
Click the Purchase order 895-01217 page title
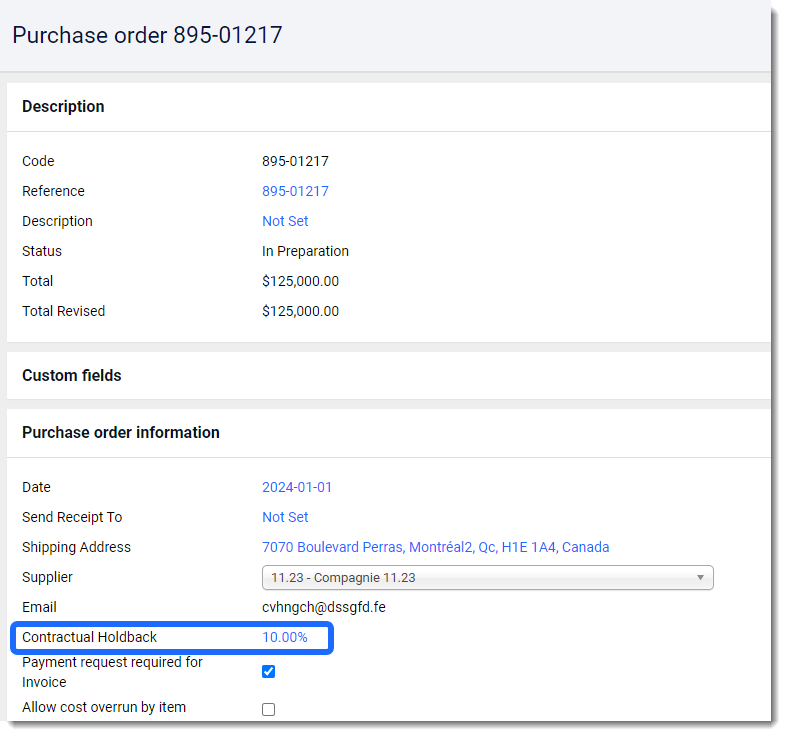pyautogui.click(x=147, y=35)
